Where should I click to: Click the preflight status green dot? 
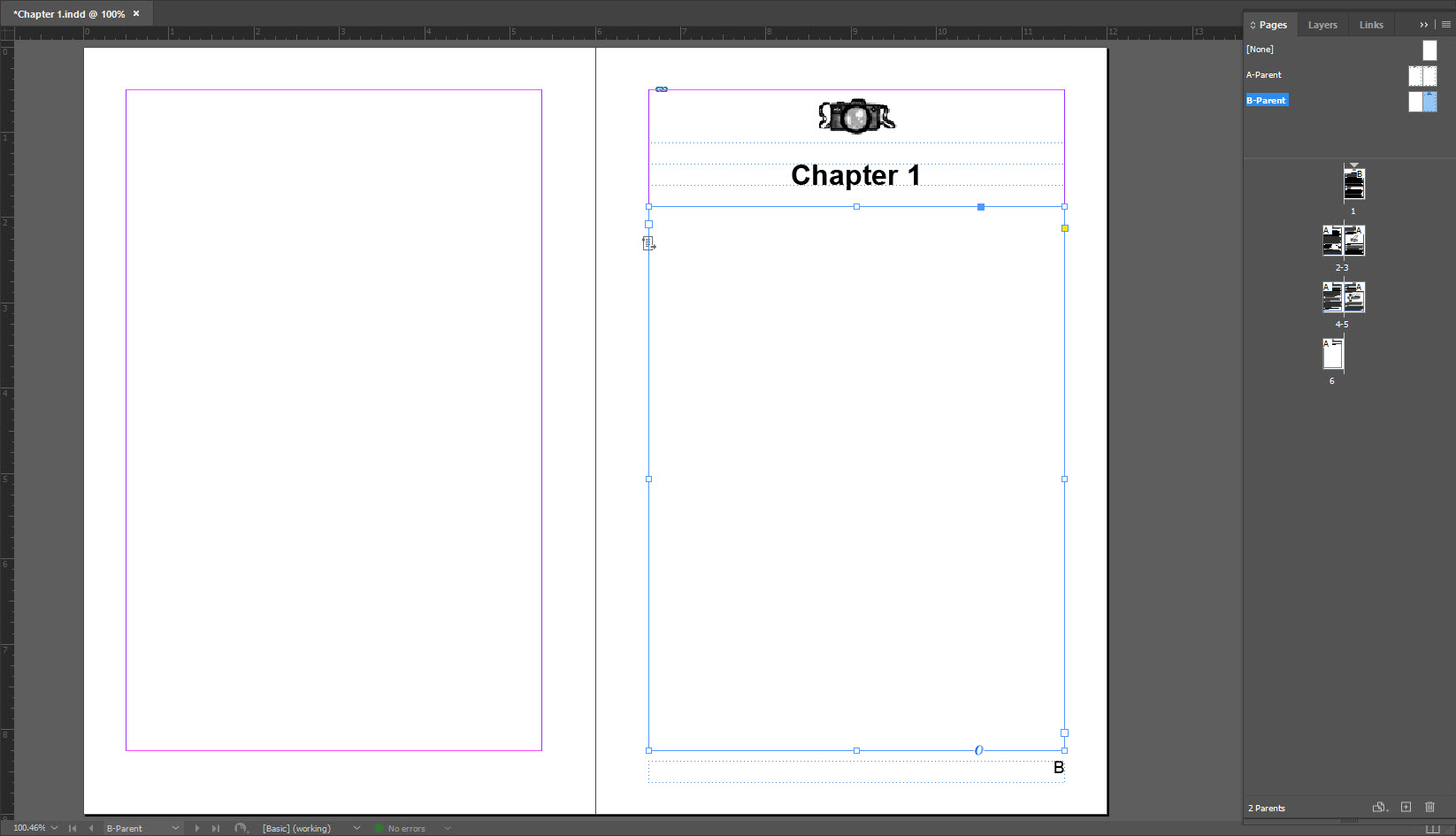click(379, 828)
